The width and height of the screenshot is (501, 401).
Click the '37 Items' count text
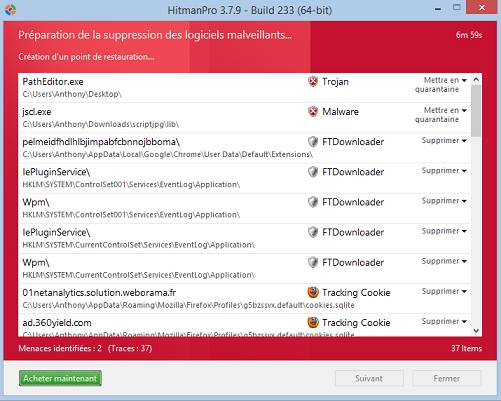(466, 348)
